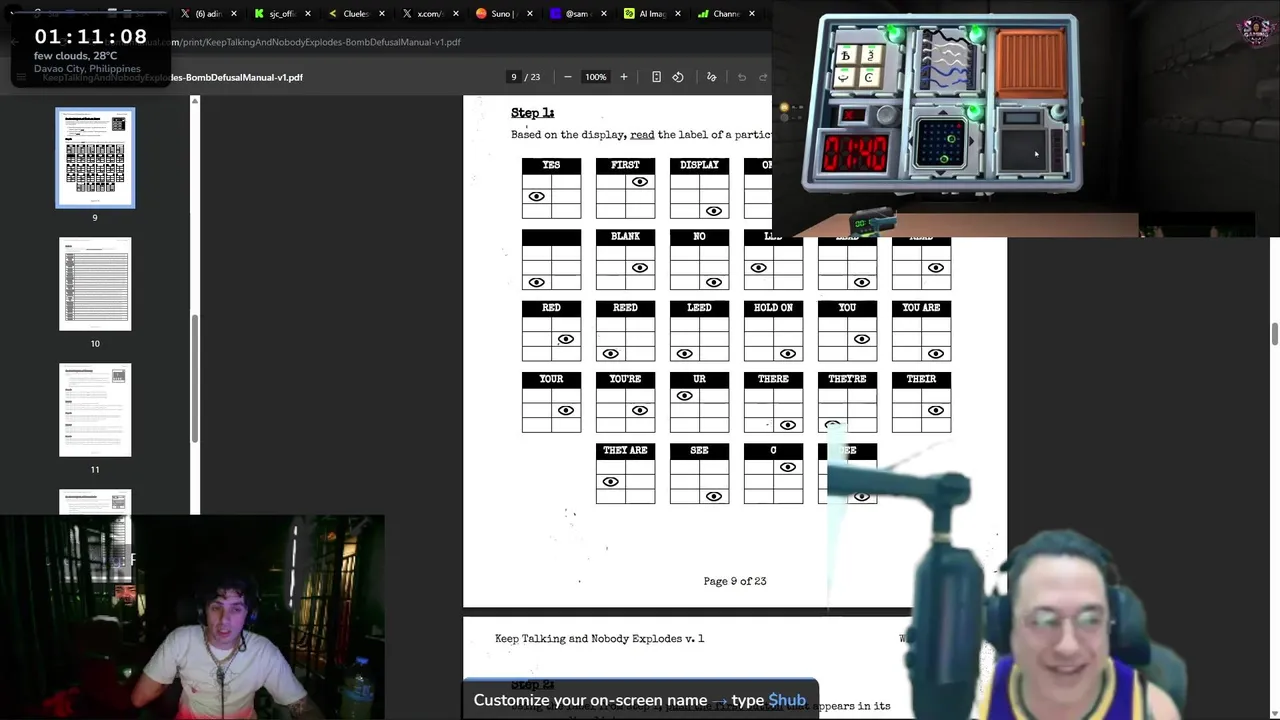Click the "BLANK" table label in manual
Image resolution: width=1280 pixels, height=720 pixels.
pyautogui.click(x=625, y=236)
